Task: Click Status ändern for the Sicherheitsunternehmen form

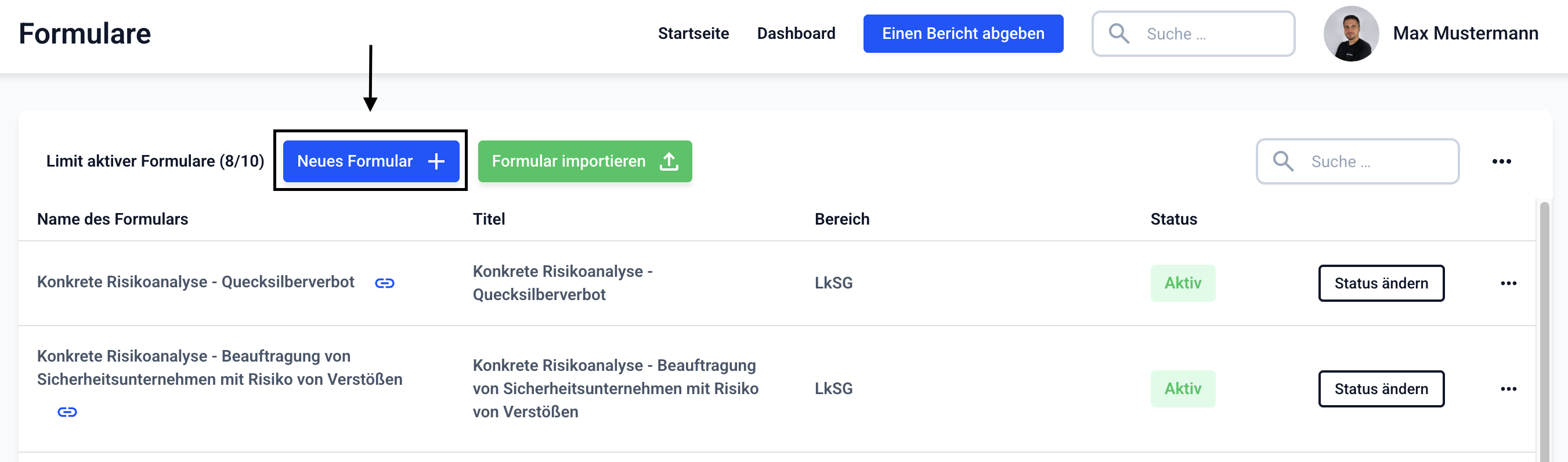Action: (x=1381, y=389)
